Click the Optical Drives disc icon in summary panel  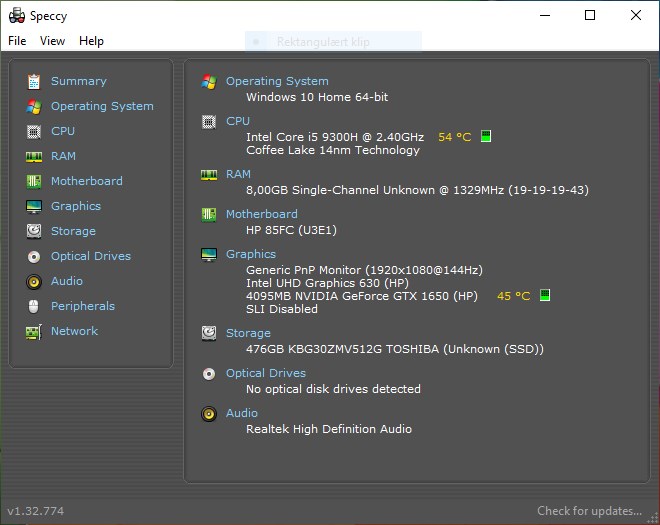click(209, 373)
